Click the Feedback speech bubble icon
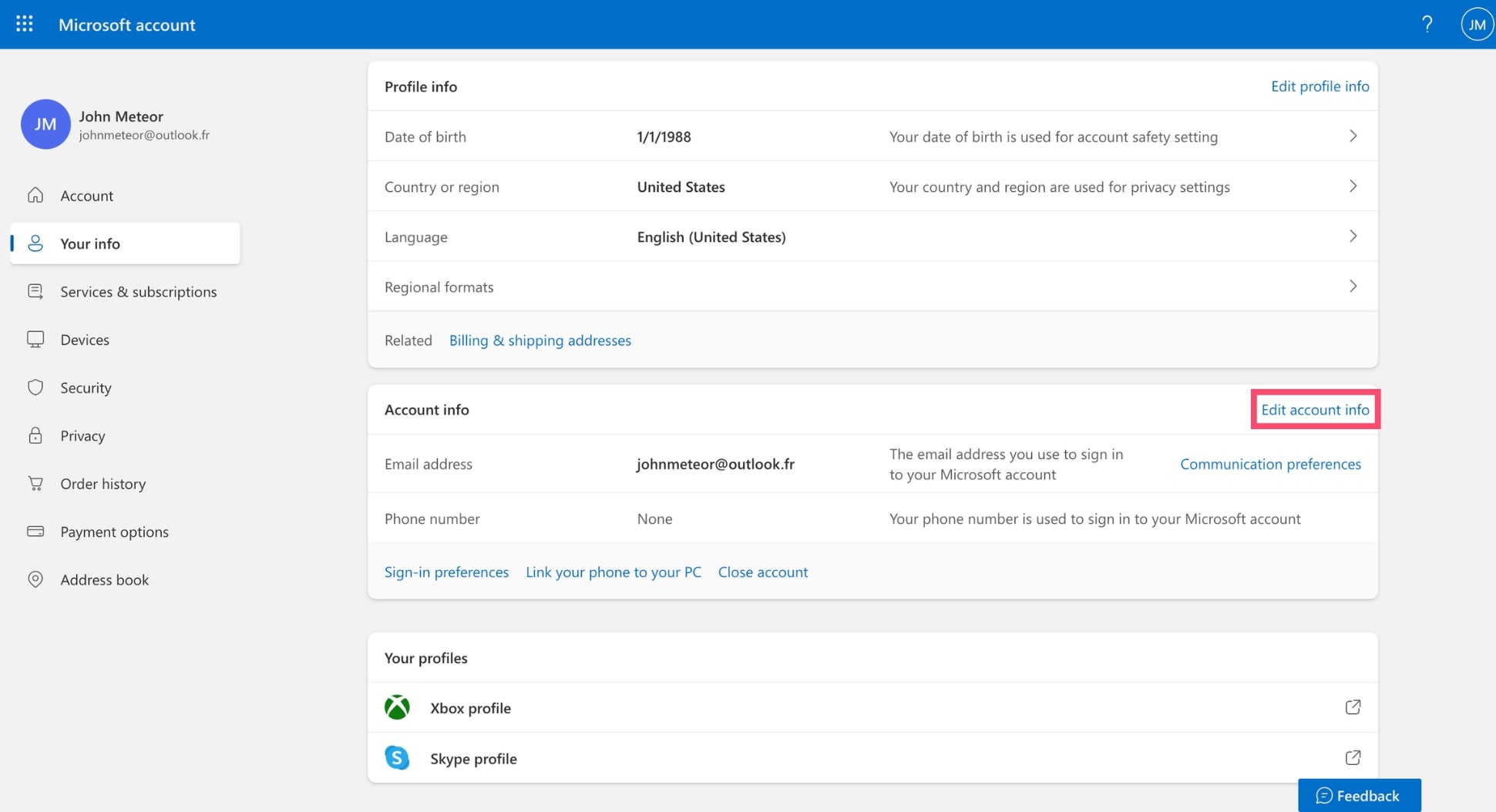Screen dimensions: 1496x812 pyautogui.click(x=1323, y=796)
